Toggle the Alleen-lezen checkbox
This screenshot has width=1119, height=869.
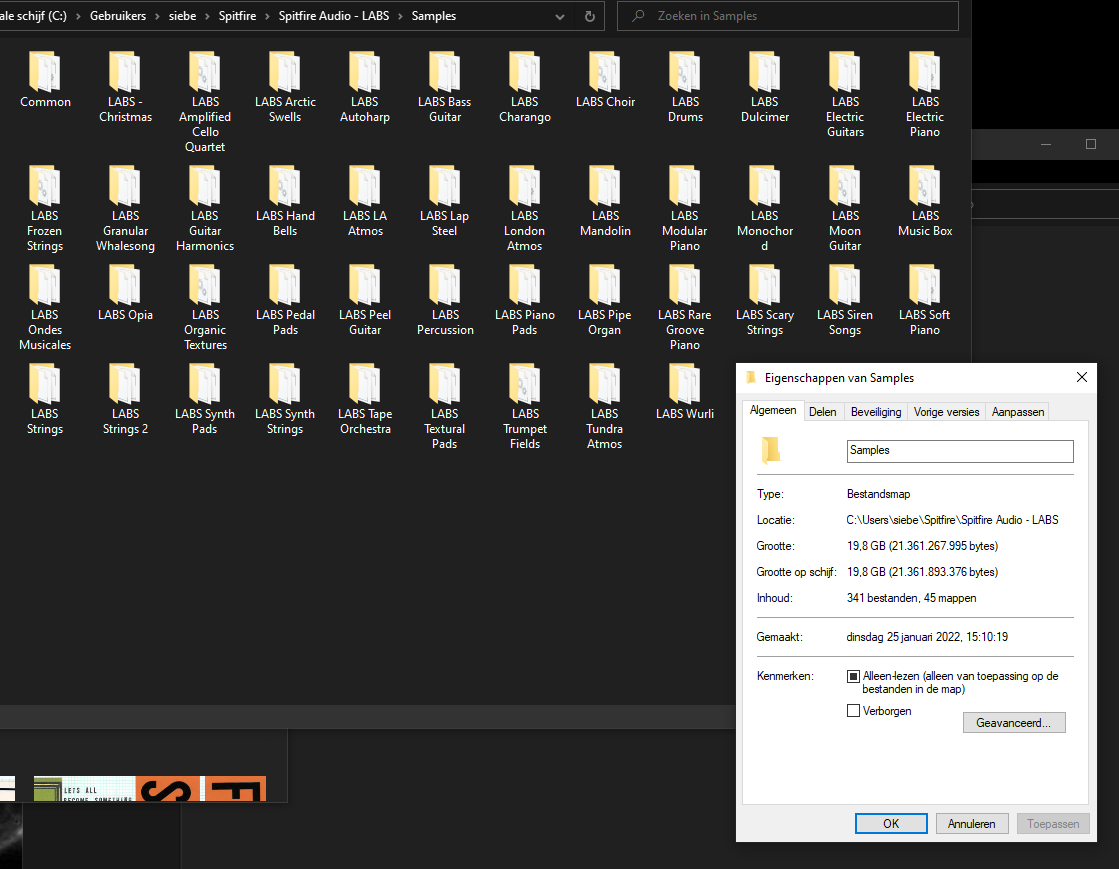(x=853, y=676)
